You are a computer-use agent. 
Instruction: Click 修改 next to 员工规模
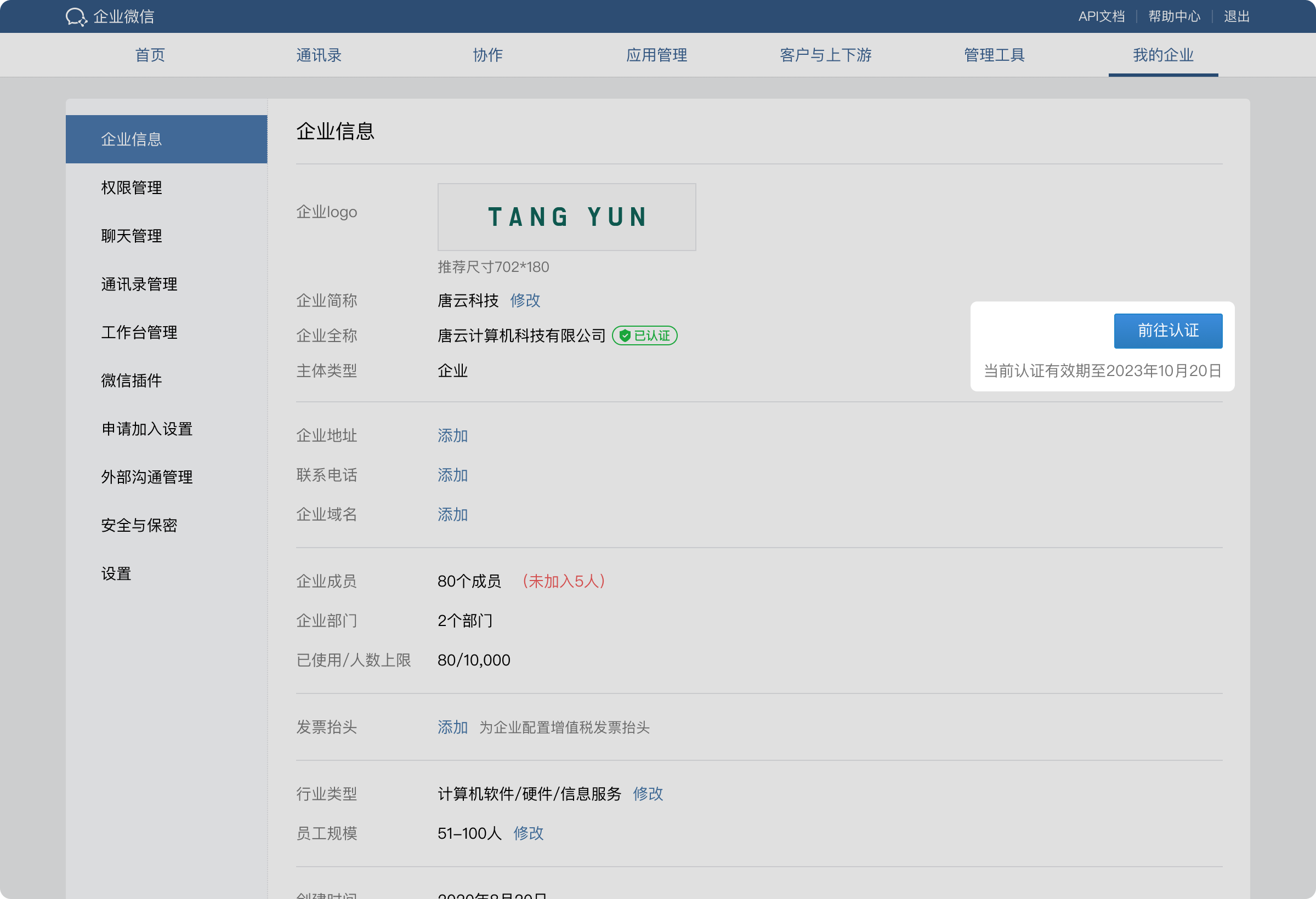tap(529, 833)
